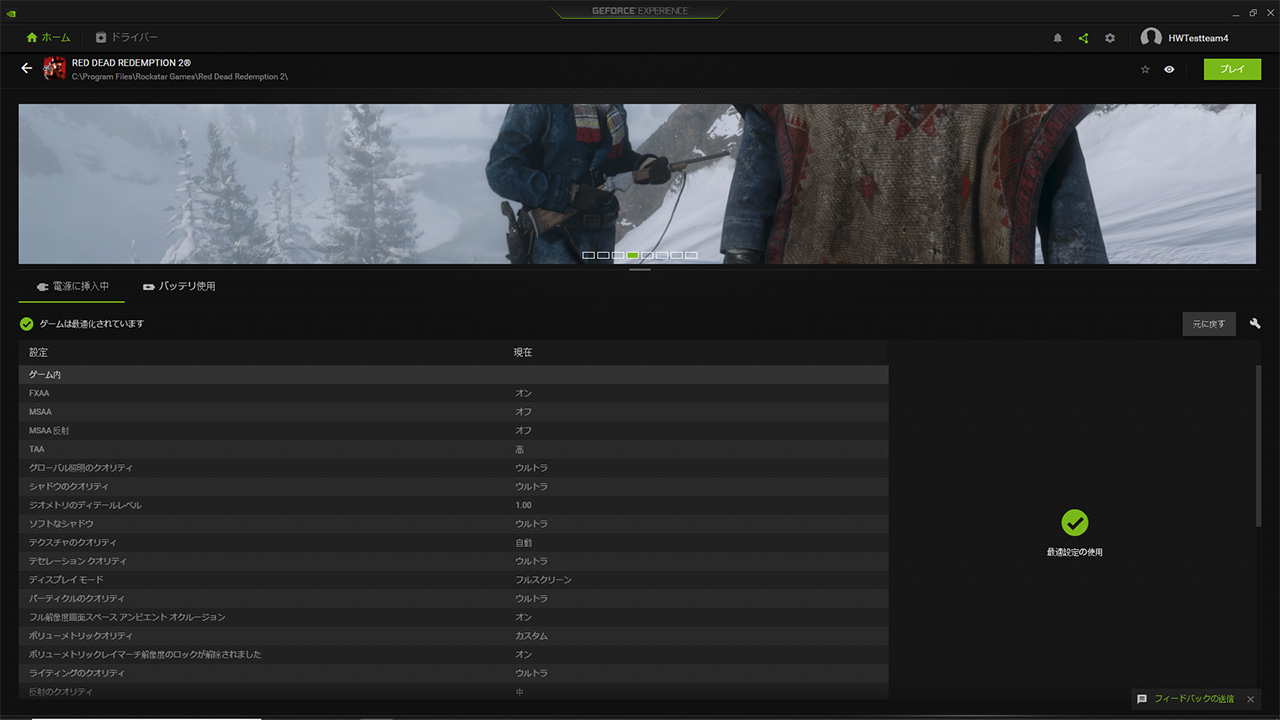Open the フィードバックの送信 link
This screenshot has width=1280, height=720.
point(1194,699)
